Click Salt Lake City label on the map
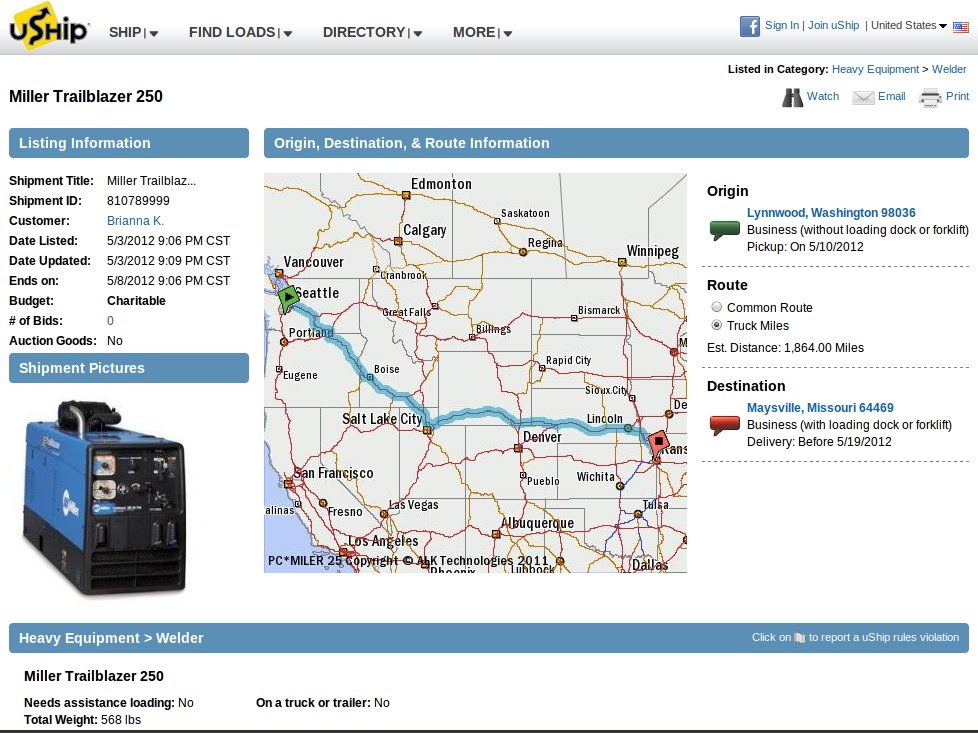 tap(382, 419)
